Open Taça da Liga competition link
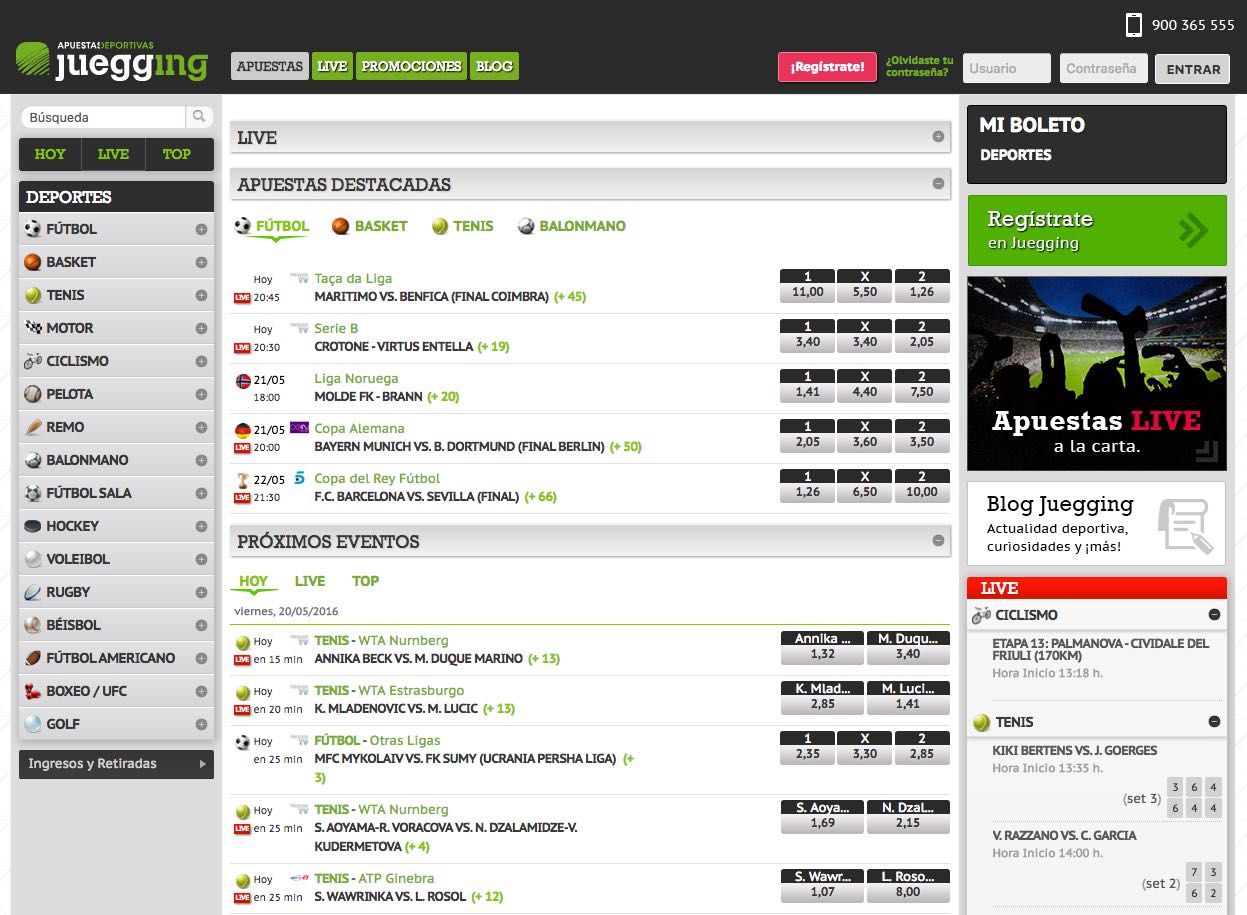The image size is (1247, 915). pos(353,278)
